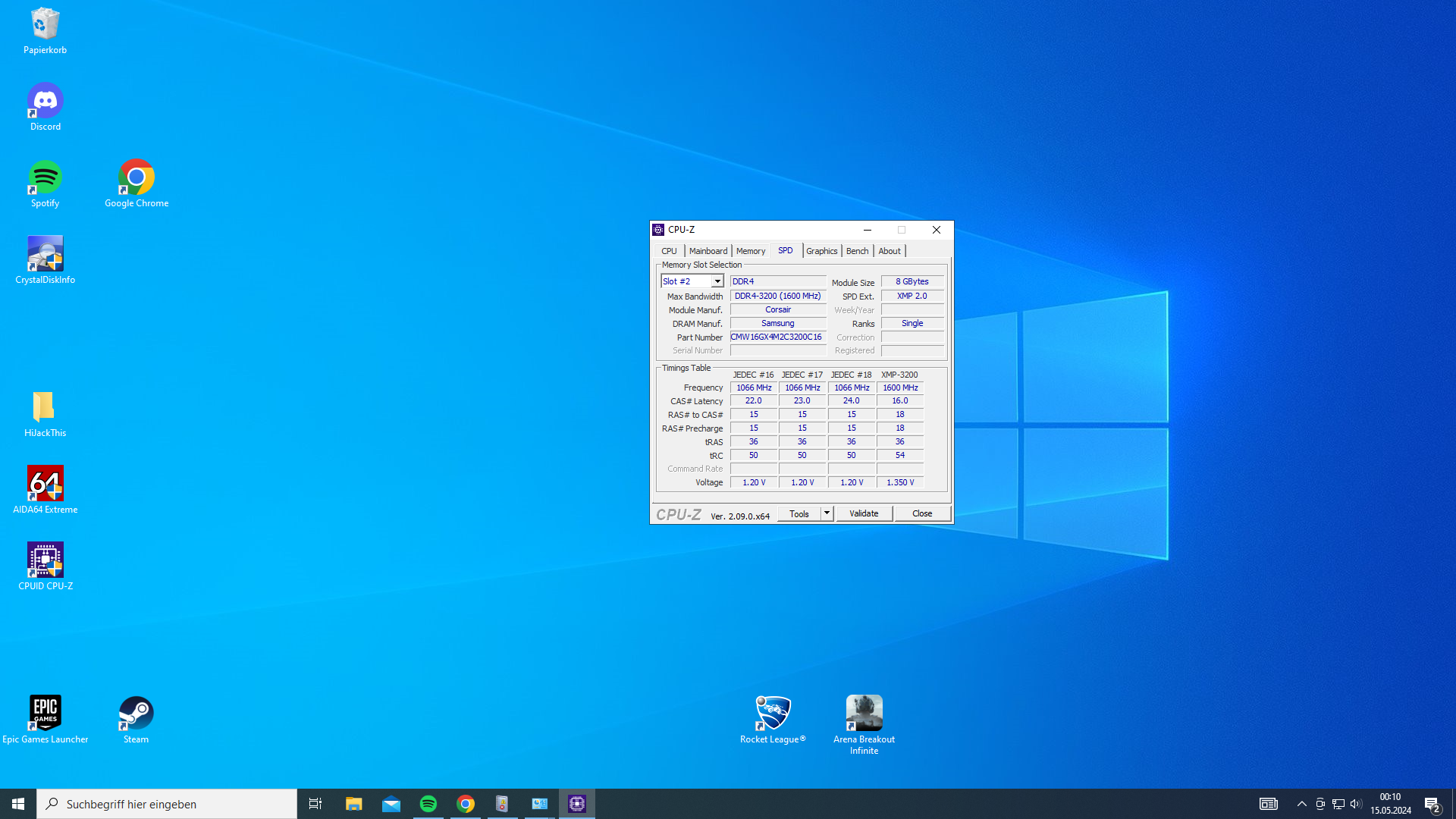The width and height of the screenshot is (1456, 819).
Task: Expand the Slot #2 memory dropdown
Action: (717, 281)
